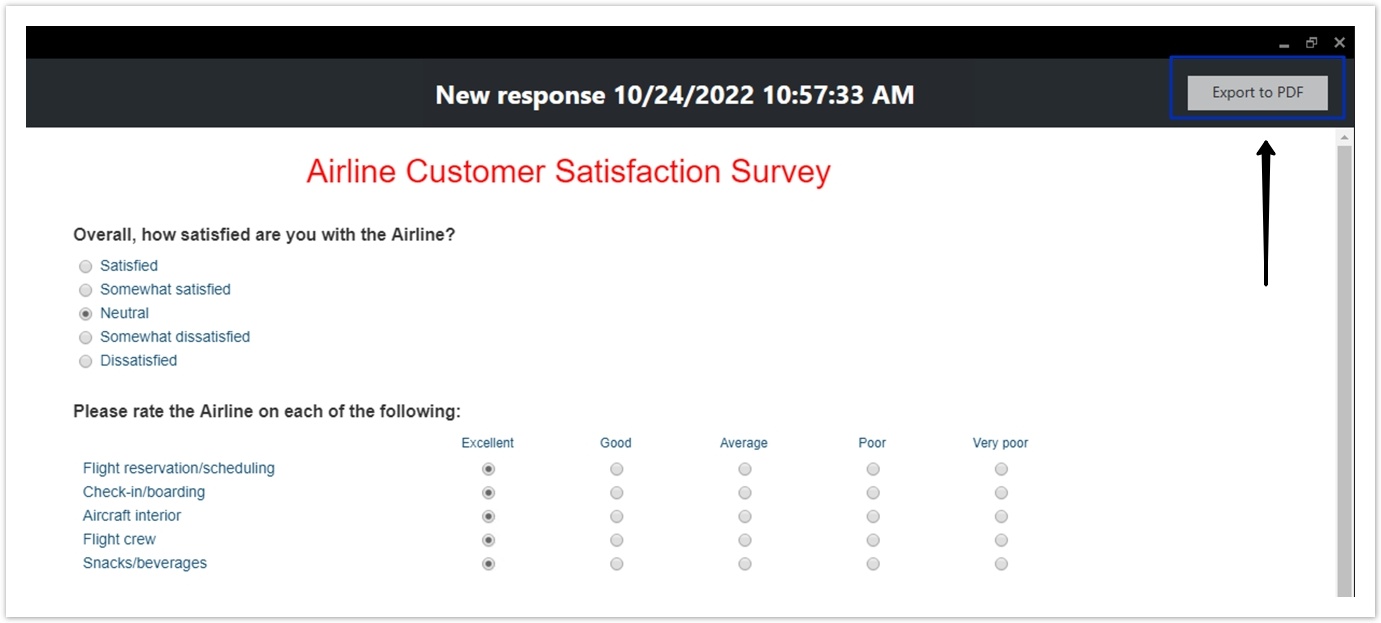Image resolution: width=1381 pixels, height=623 pixels.
Task: Rate Flight crew as Average
Action: pyautogui.click(x=745, y=540)
